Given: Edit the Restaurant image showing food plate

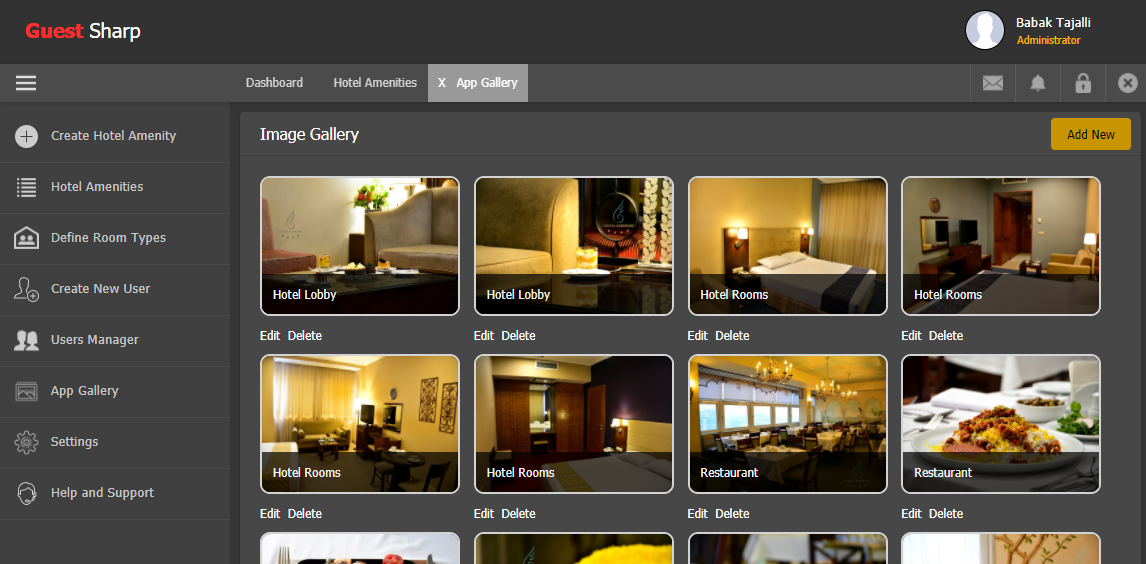Looking at the screenshot, I should point(911,514).
